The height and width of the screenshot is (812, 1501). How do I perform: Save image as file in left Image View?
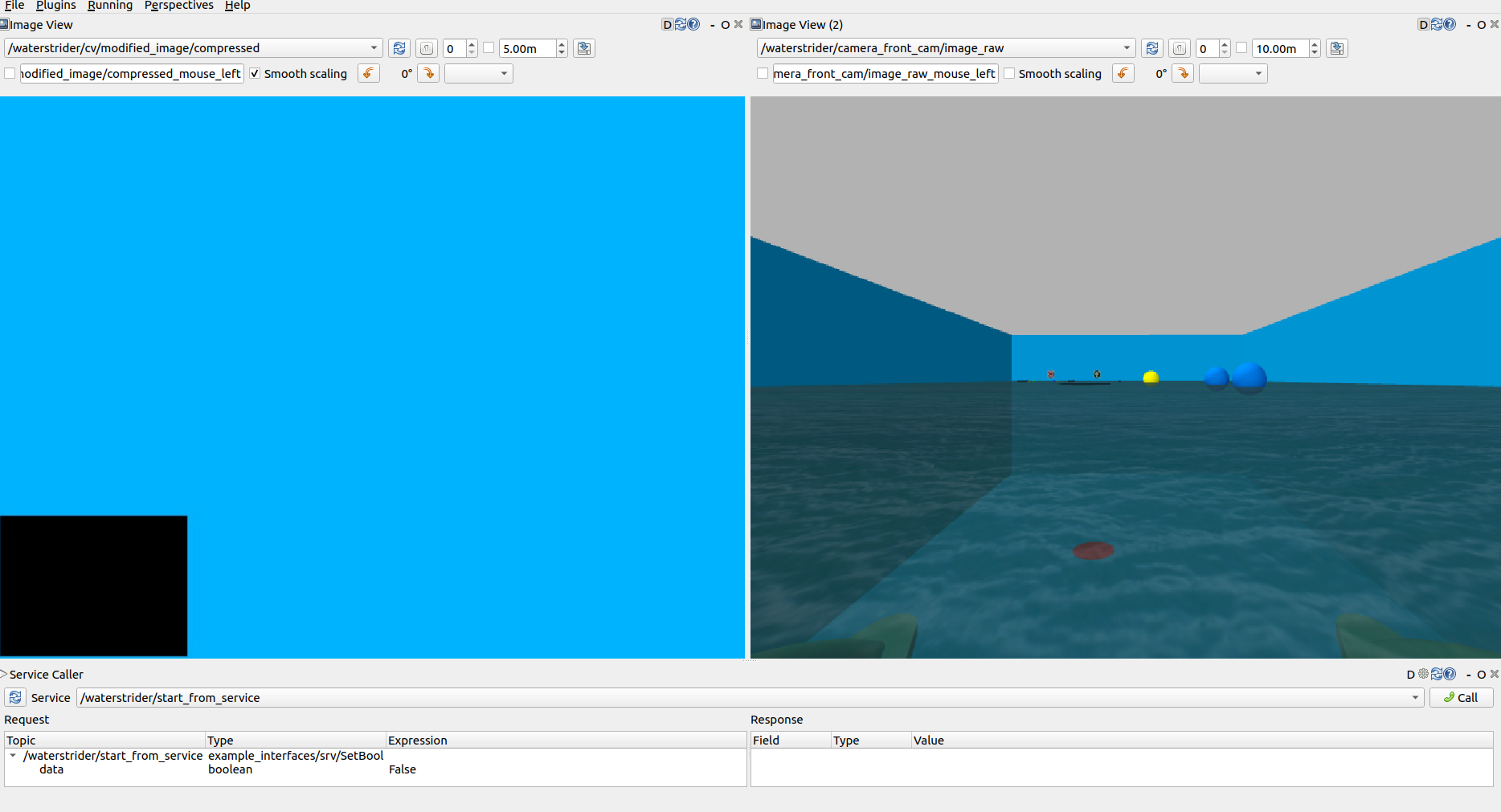tap(584, 48)
